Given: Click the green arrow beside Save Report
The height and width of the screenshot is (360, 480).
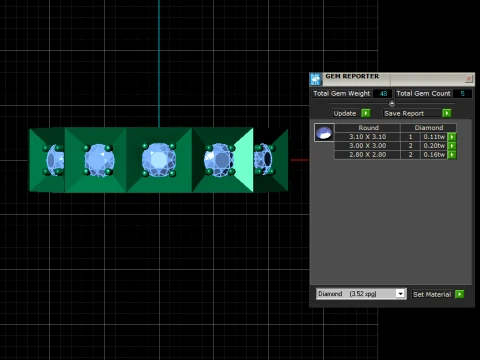Looking at the screenshot, I should (446, 113).
